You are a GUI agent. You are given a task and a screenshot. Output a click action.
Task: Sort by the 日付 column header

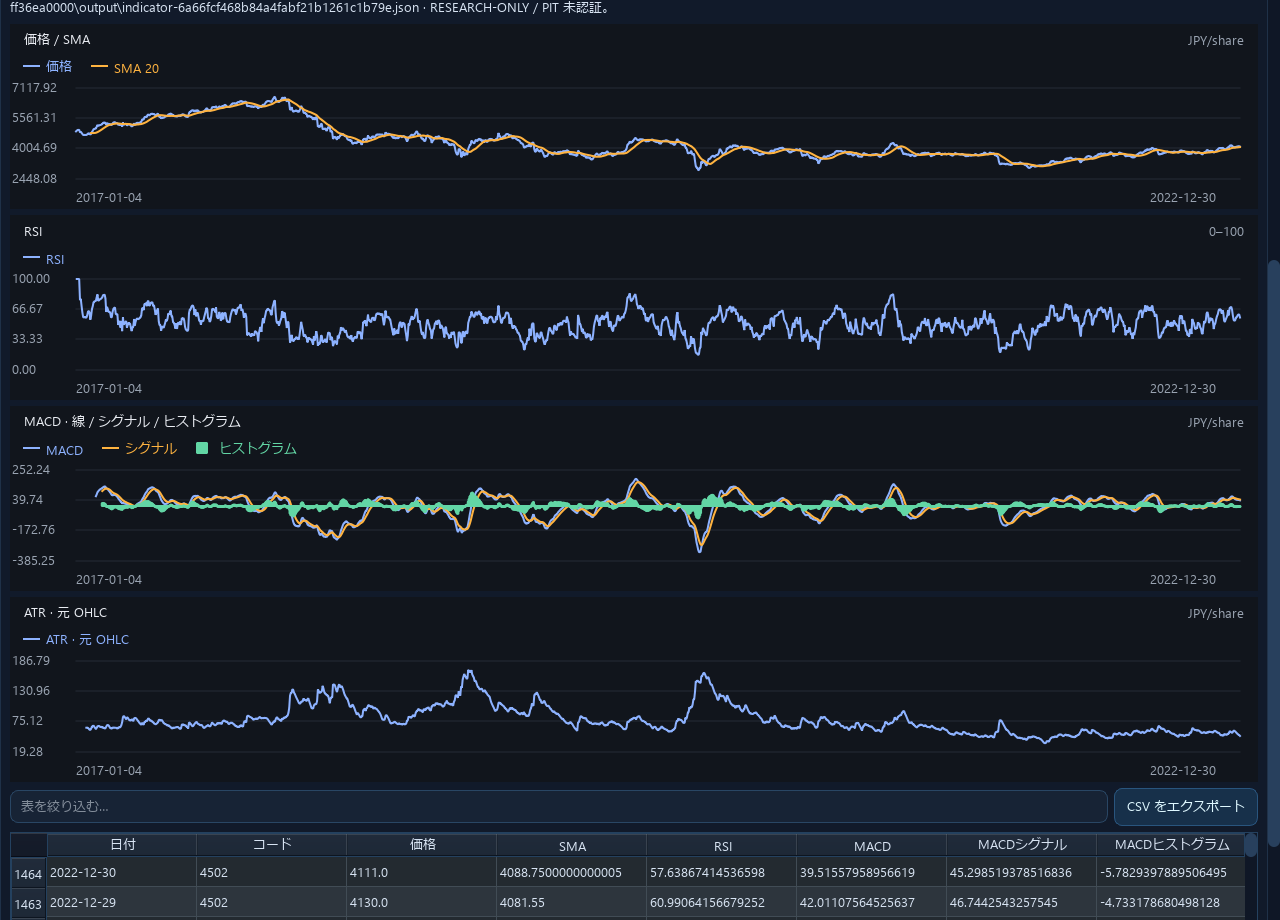[122, 845]
